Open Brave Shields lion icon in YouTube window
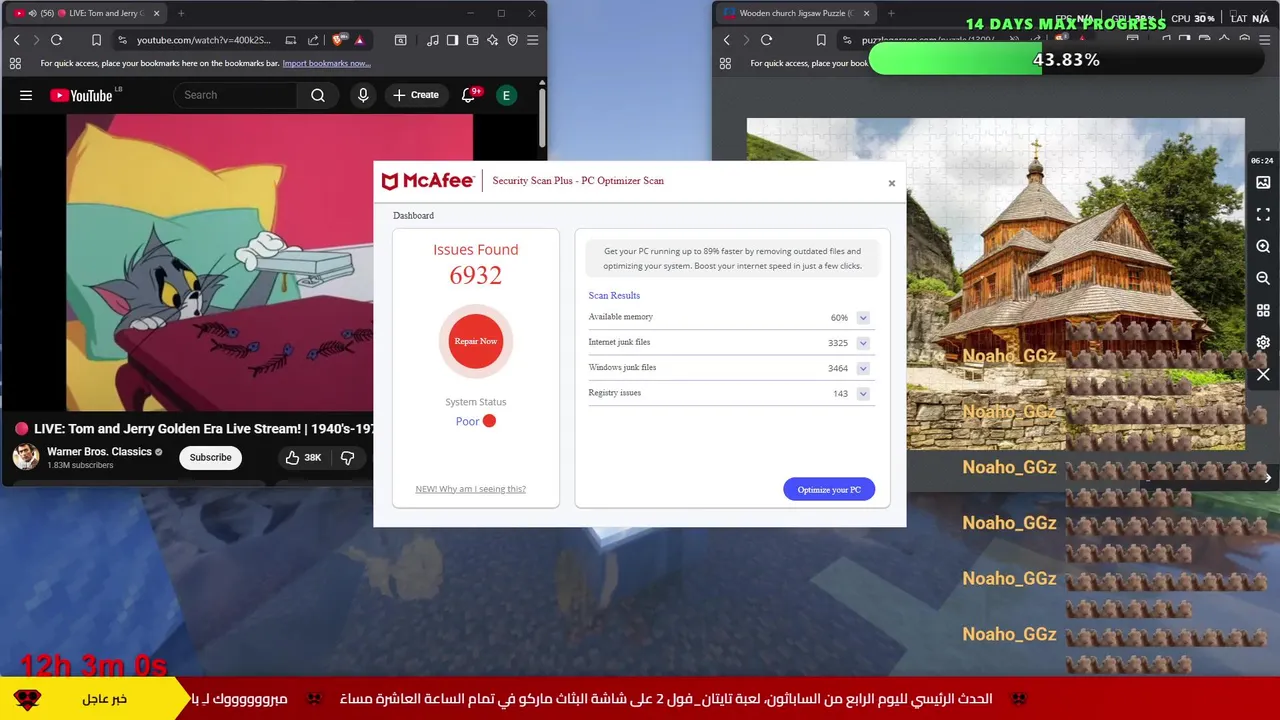Viewport: 1280px width, 720px height. coord(338,40)
